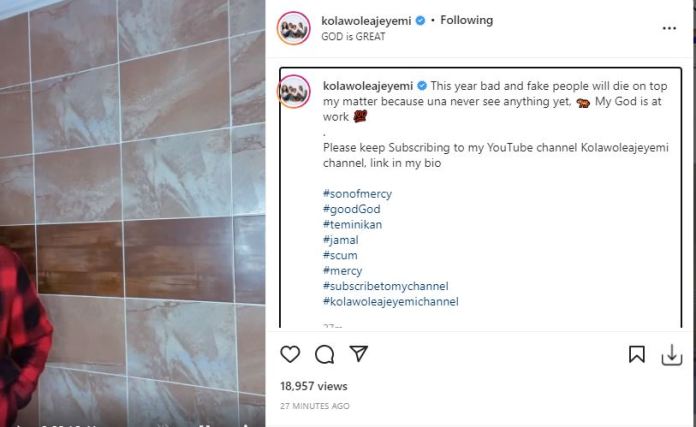Open the #kolawoleajeyemichannel hashtag
The height and width of the screenshot is (427, 696).
390,301
